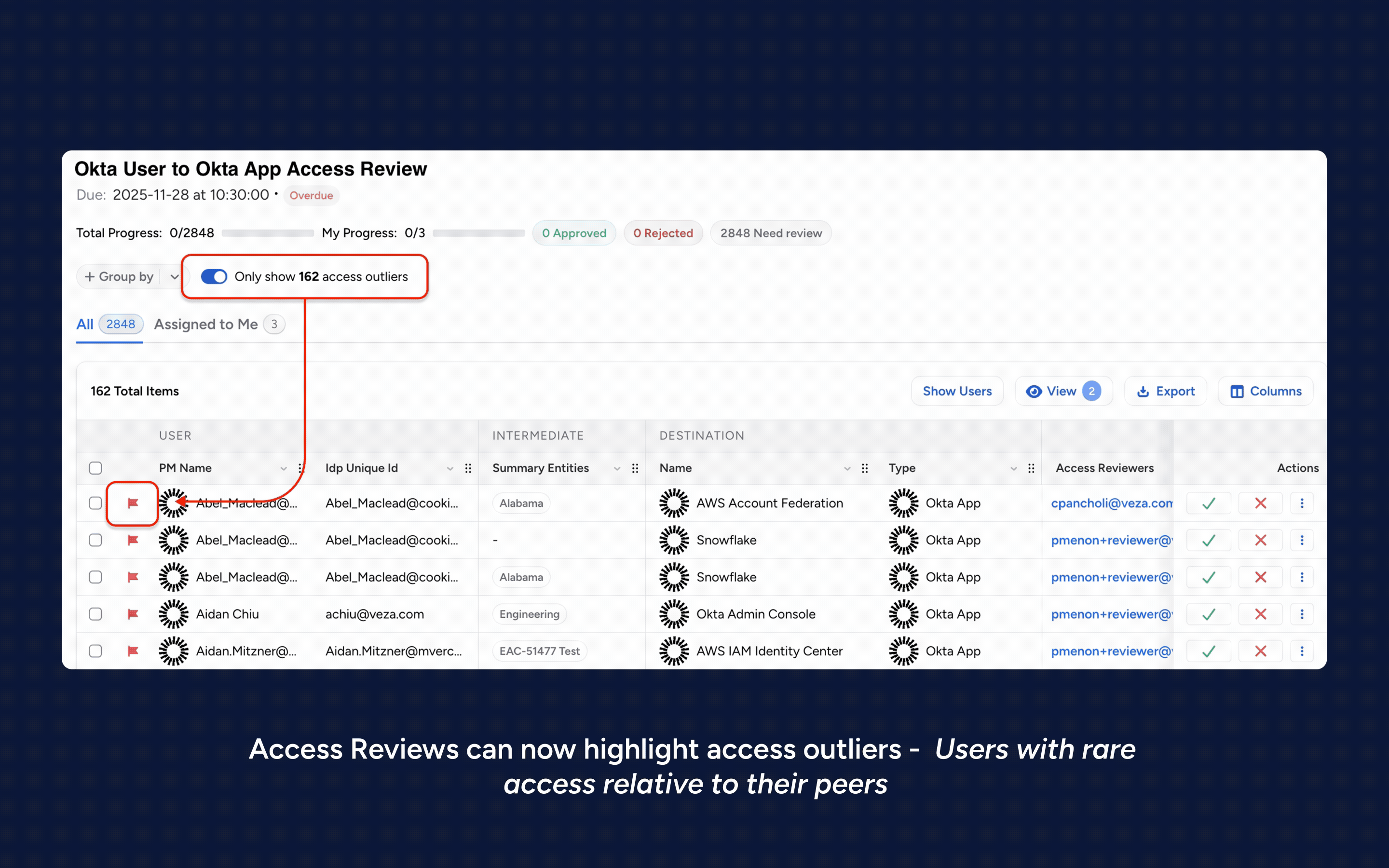
Task: Click the Show Users button
Action: pyautogui.click(x=957, y=391)
